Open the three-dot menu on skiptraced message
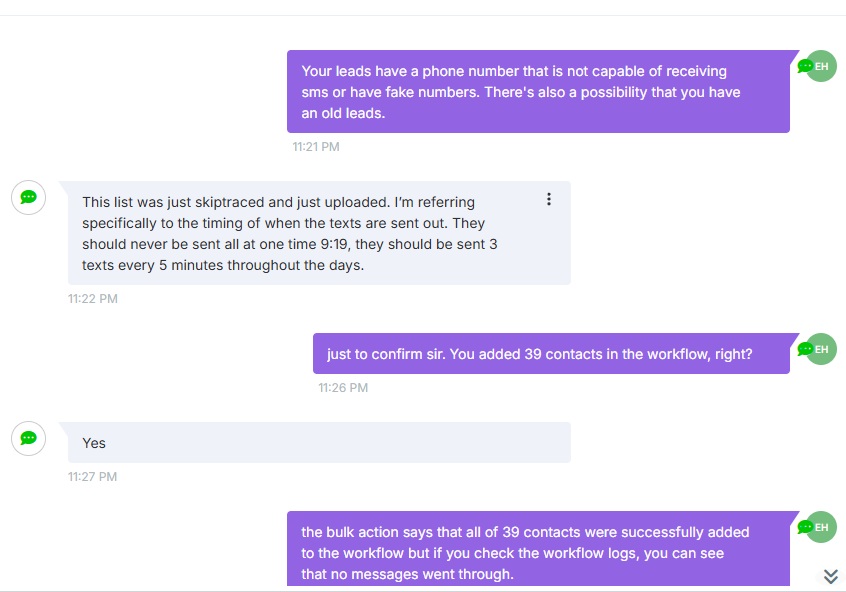 tap(549, 199)
